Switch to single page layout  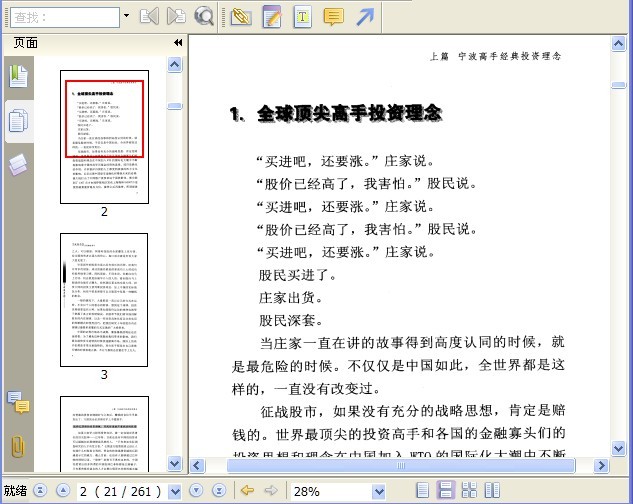coord(422,490)
